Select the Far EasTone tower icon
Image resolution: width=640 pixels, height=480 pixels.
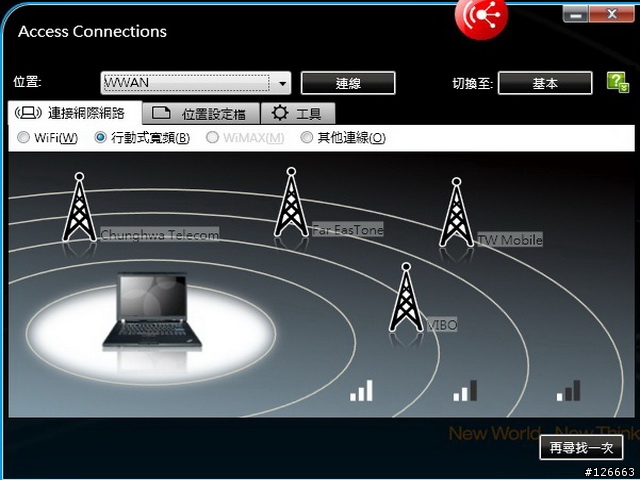(x=291, y=202)
